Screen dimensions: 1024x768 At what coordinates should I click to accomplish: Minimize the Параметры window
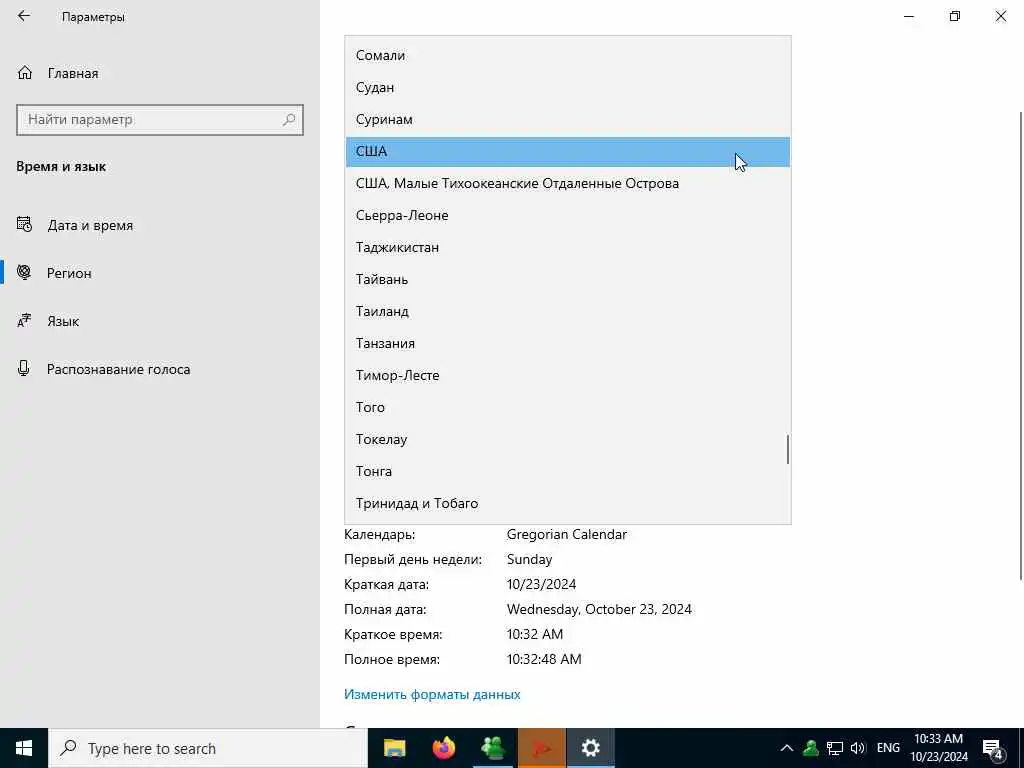(909, 16)
